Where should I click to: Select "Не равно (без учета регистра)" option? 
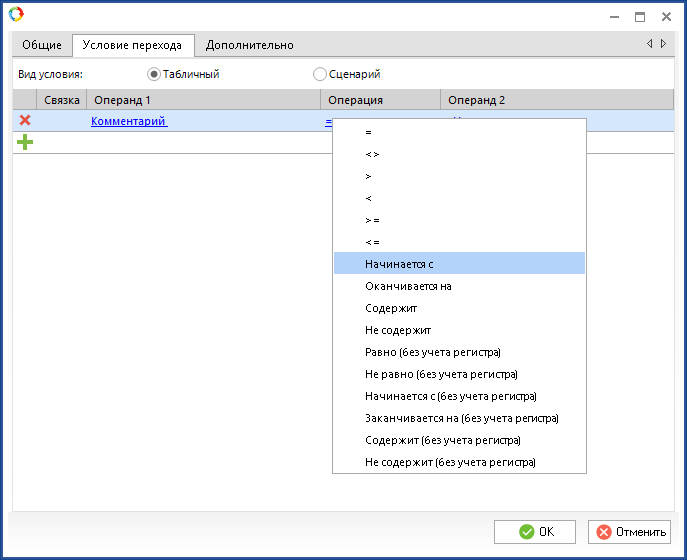[x=441, y=374]
